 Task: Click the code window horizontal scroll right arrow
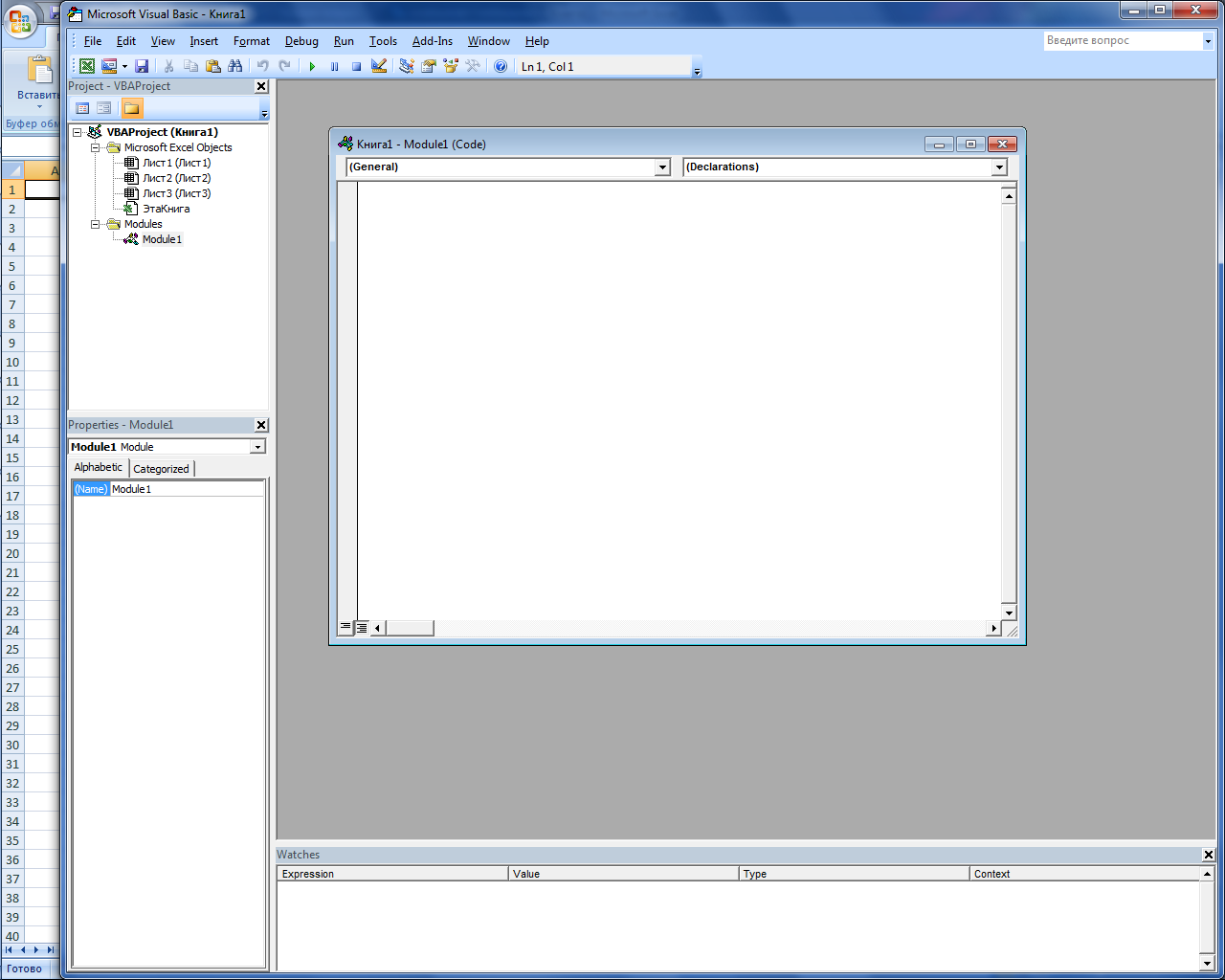pos(993,629)
